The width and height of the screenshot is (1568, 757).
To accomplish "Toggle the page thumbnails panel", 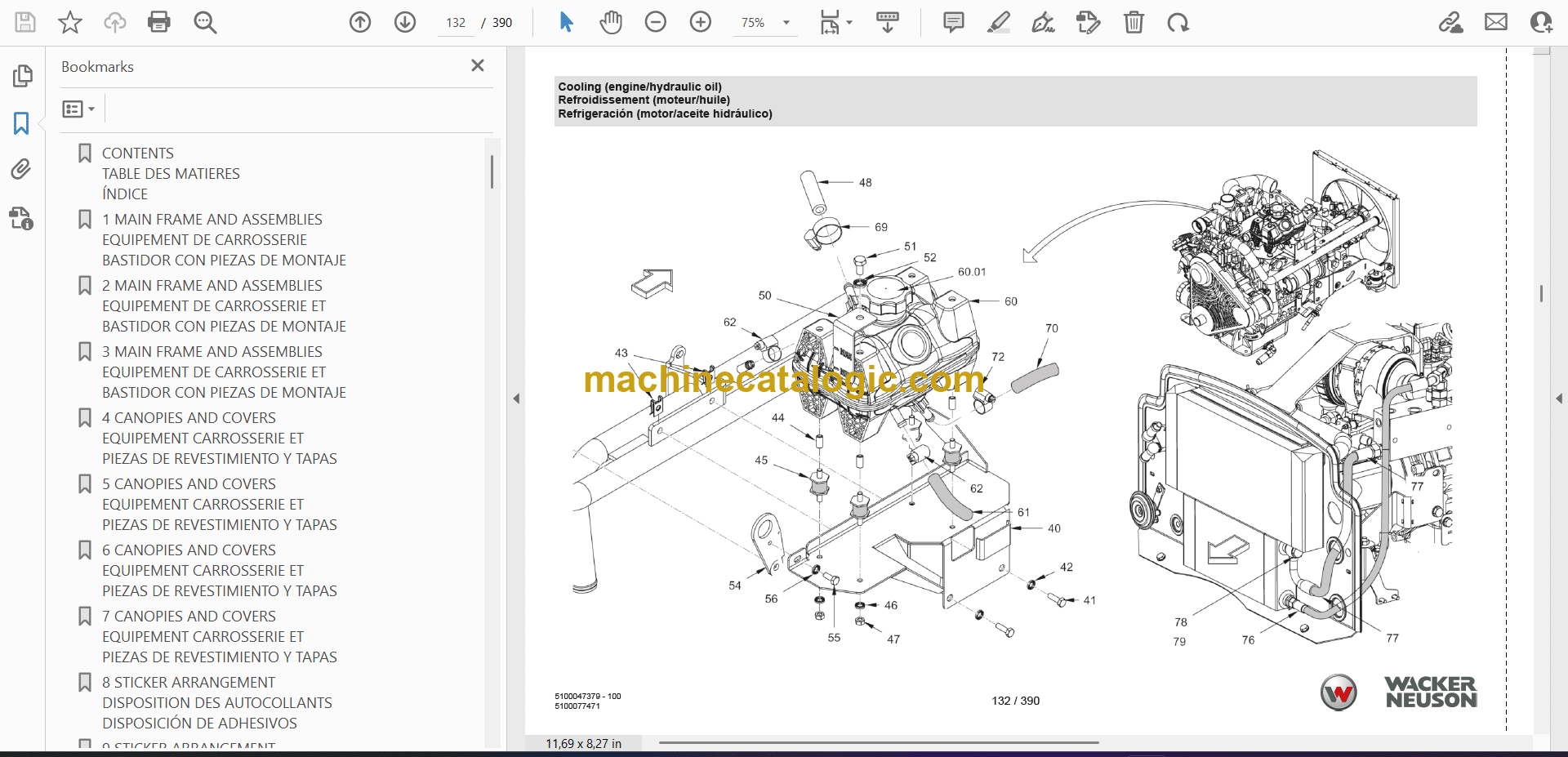I will (x=22, y=76).
